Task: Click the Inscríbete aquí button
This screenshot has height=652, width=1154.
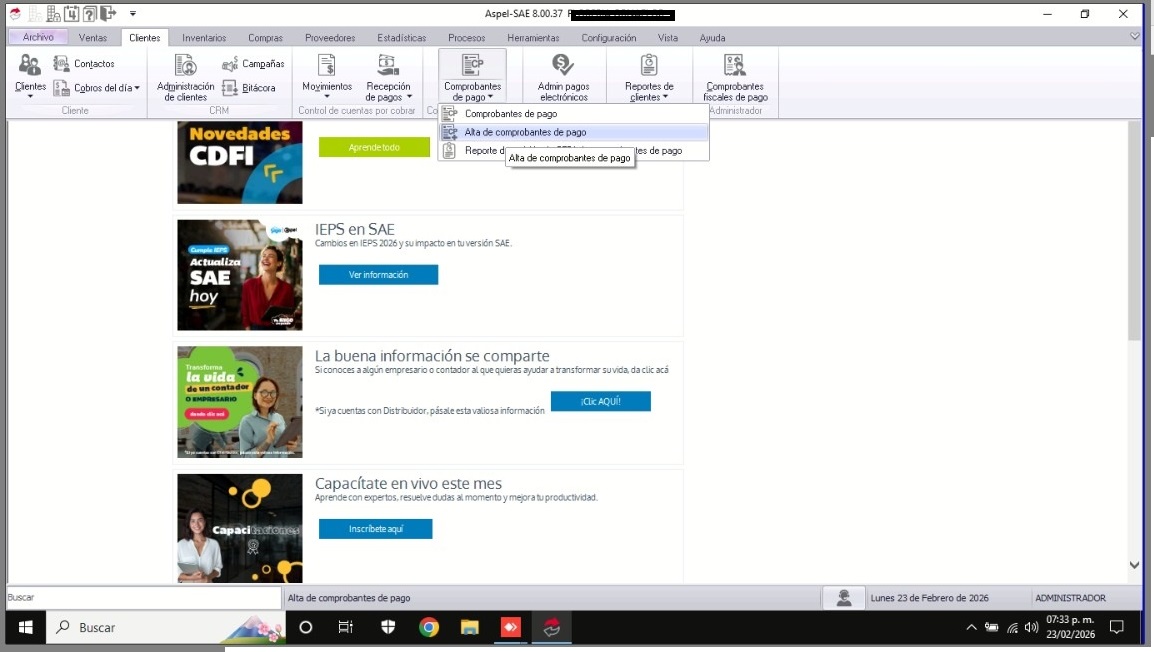Action: click(x=375, y=529)
